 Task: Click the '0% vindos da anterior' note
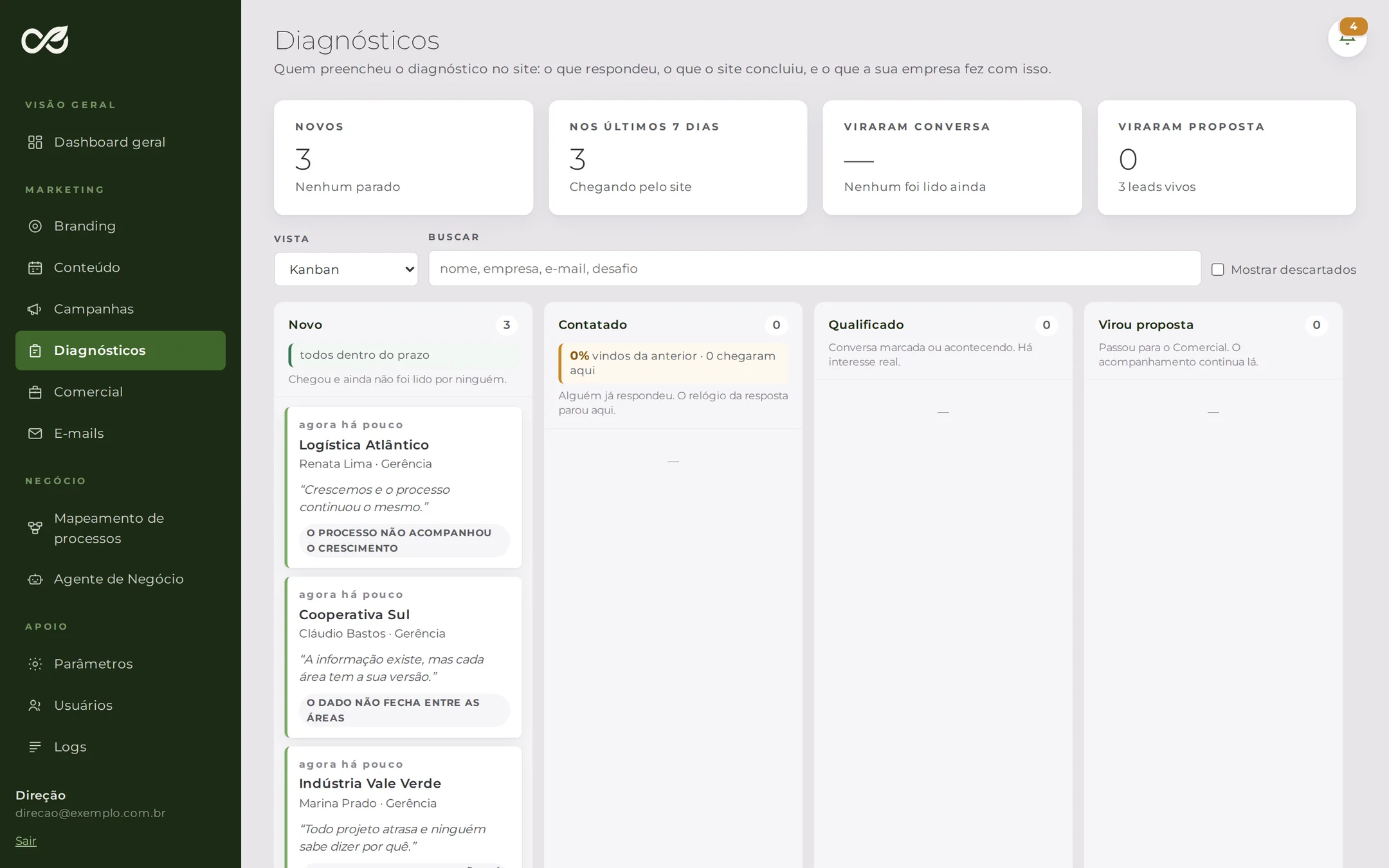[673, 363]
